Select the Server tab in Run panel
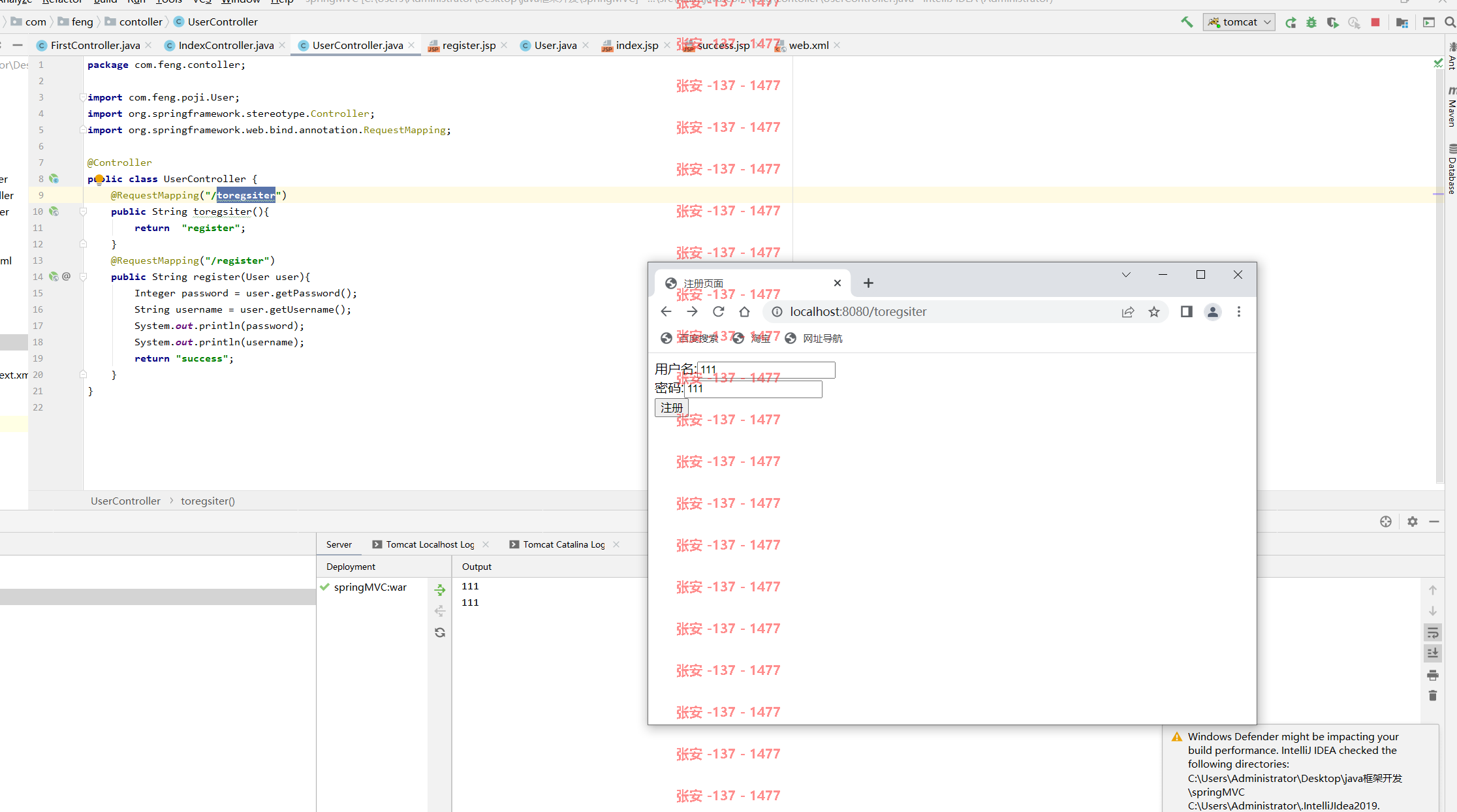The height and width of the screenshot is (812, 1457). click(x=339, y=544)
